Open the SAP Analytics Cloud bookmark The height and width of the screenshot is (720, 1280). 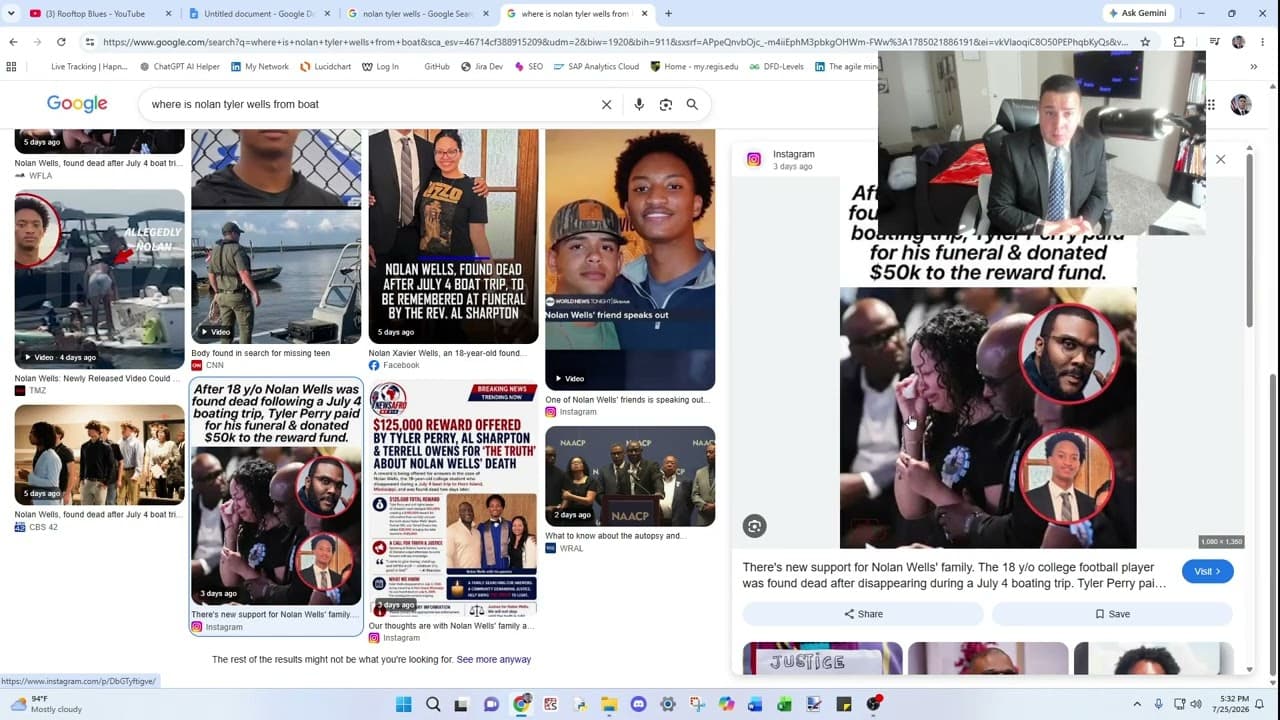point(595,67)
